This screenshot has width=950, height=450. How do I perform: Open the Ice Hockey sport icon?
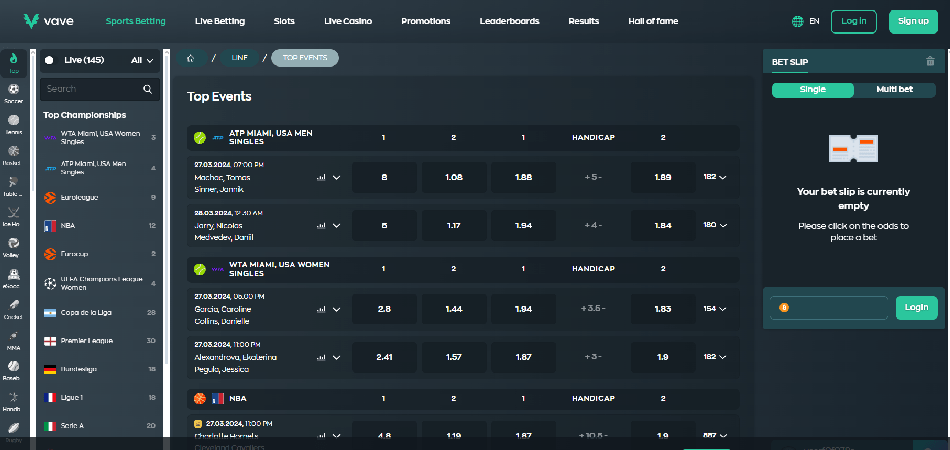13,215
